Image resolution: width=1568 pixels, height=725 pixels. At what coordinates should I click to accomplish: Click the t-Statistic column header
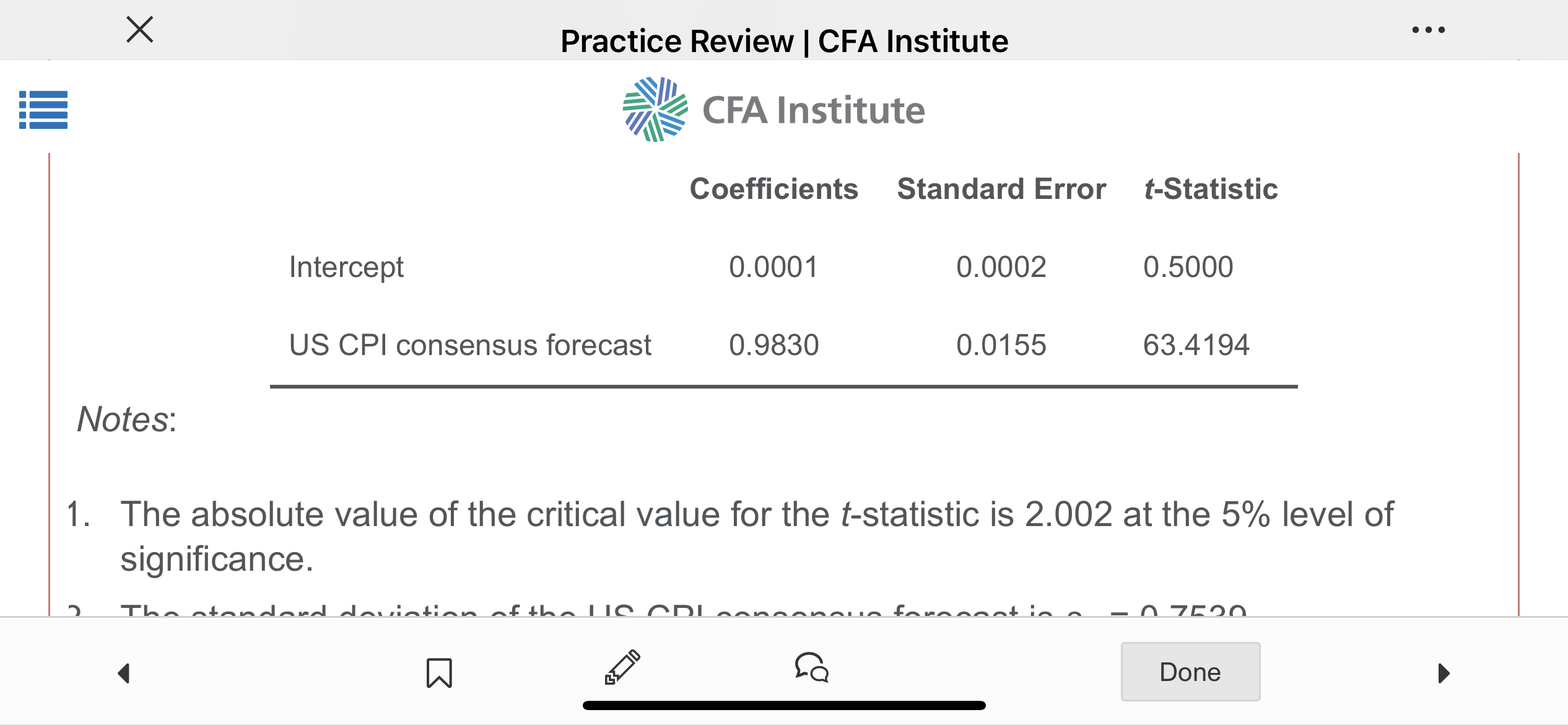(1211, 189)
